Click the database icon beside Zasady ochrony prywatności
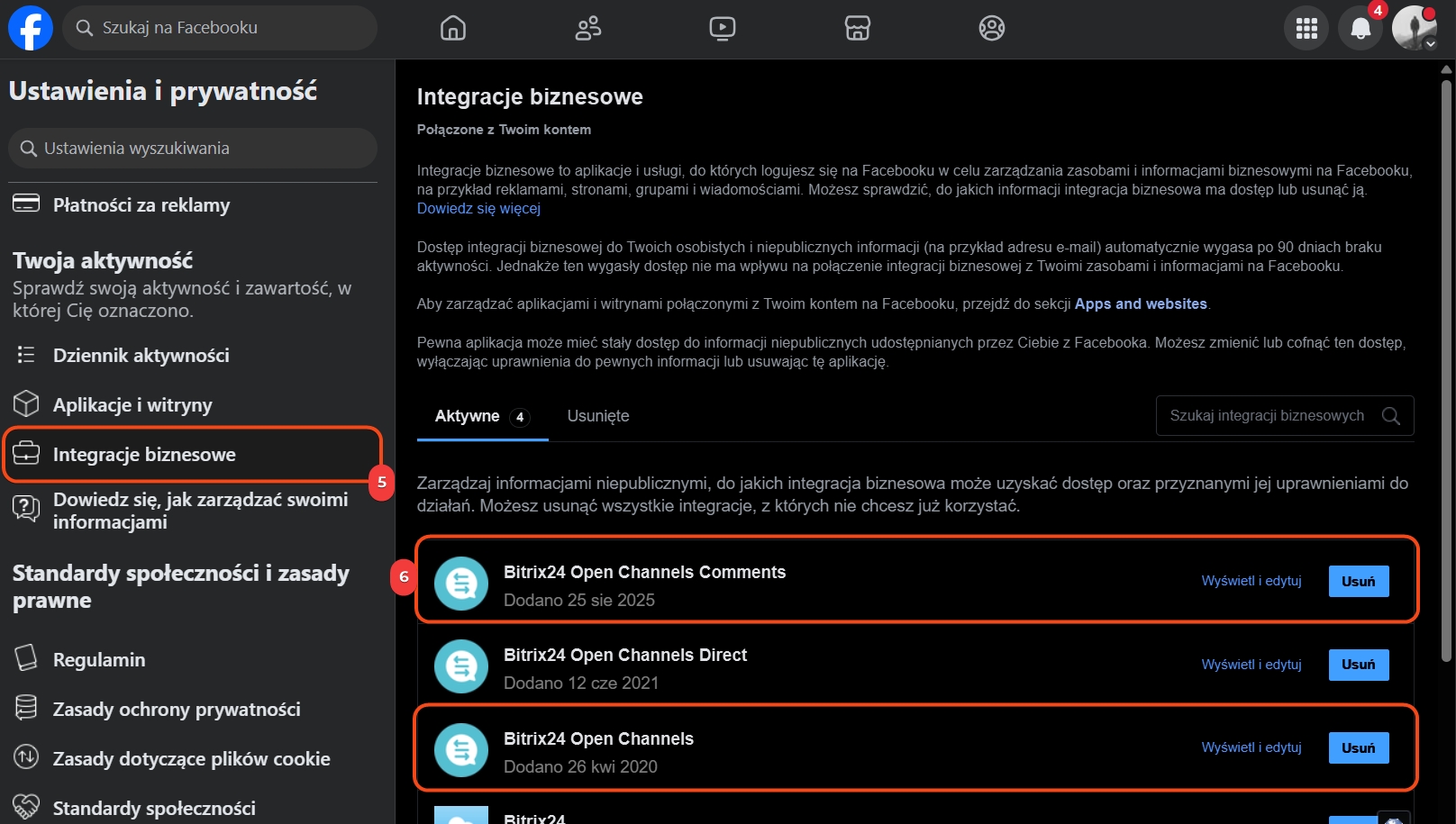 [26, 708]
